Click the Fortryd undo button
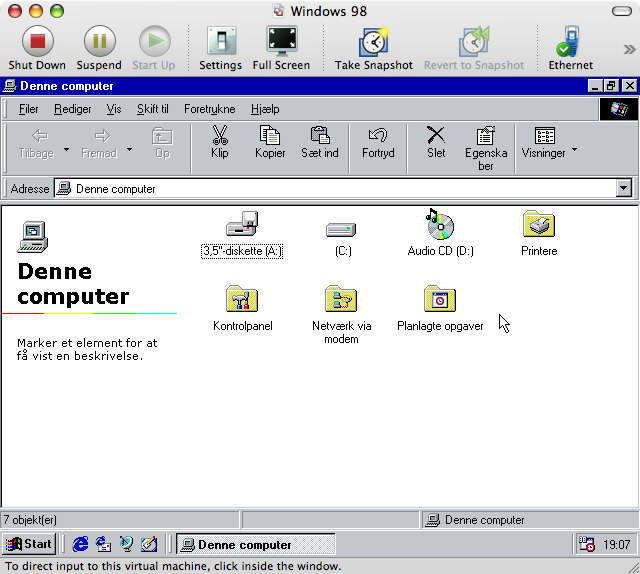The width and height of the screenshot is (640, 574). [378, 142]
